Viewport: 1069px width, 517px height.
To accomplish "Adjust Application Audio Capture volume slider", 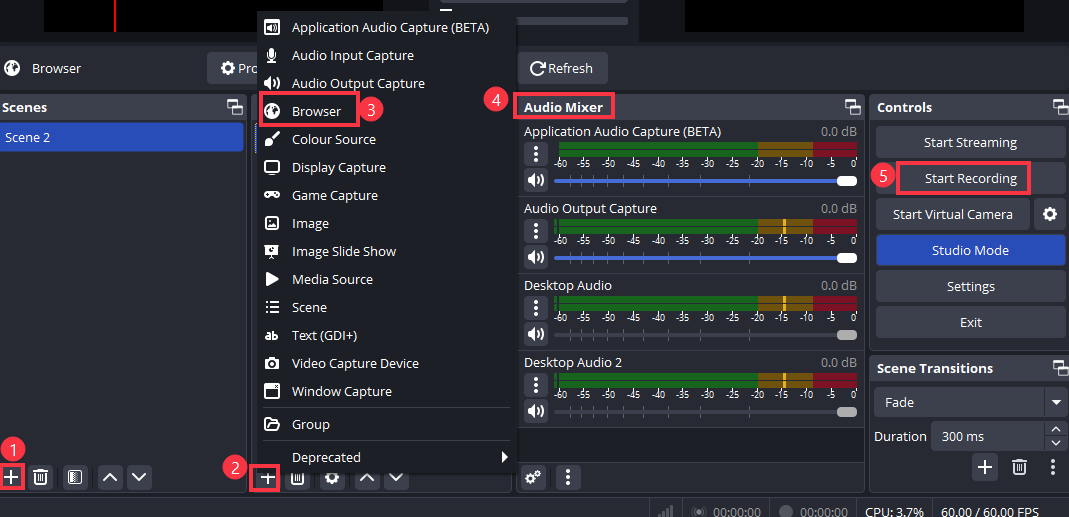I will point(706,181).
